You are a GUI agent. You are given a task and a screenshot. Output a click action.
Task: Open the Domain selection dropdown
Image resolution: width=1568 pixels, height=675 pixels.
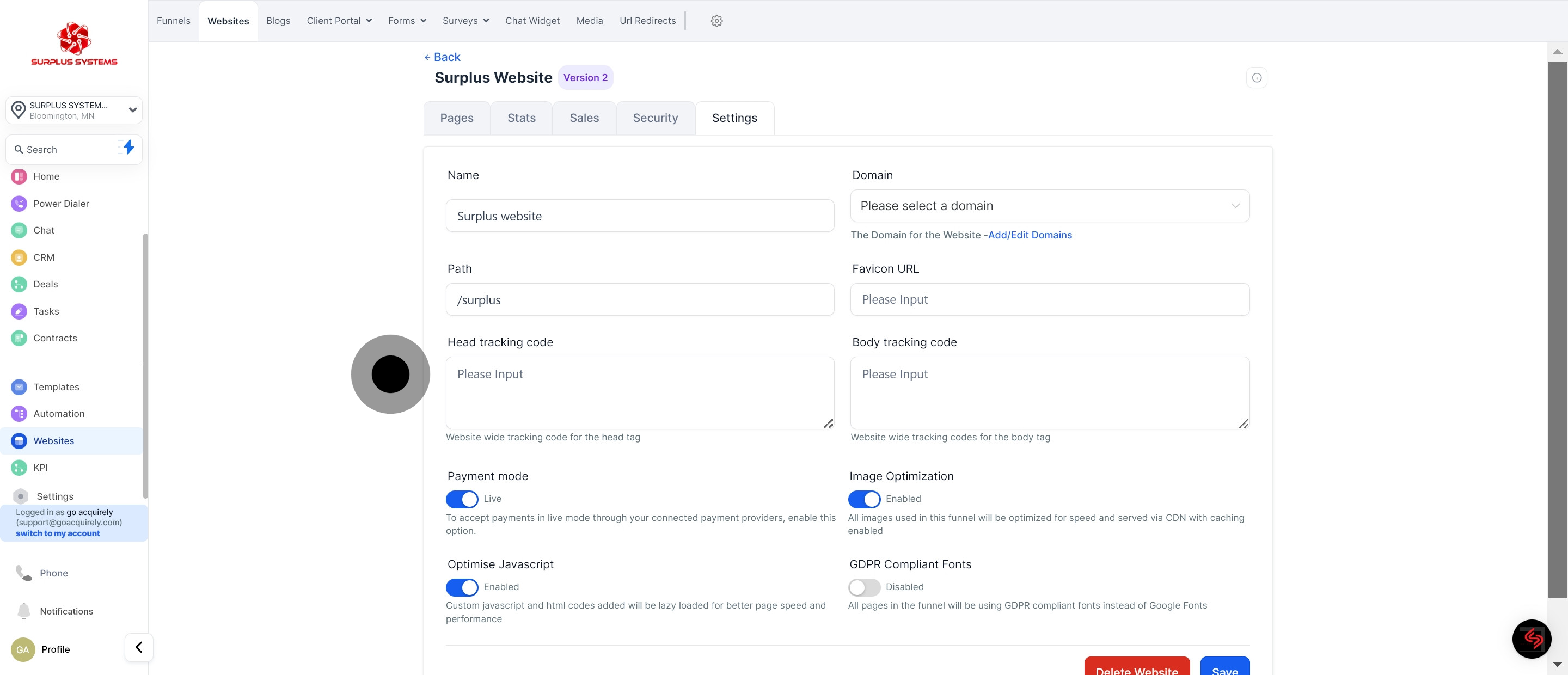[1049, 206]
